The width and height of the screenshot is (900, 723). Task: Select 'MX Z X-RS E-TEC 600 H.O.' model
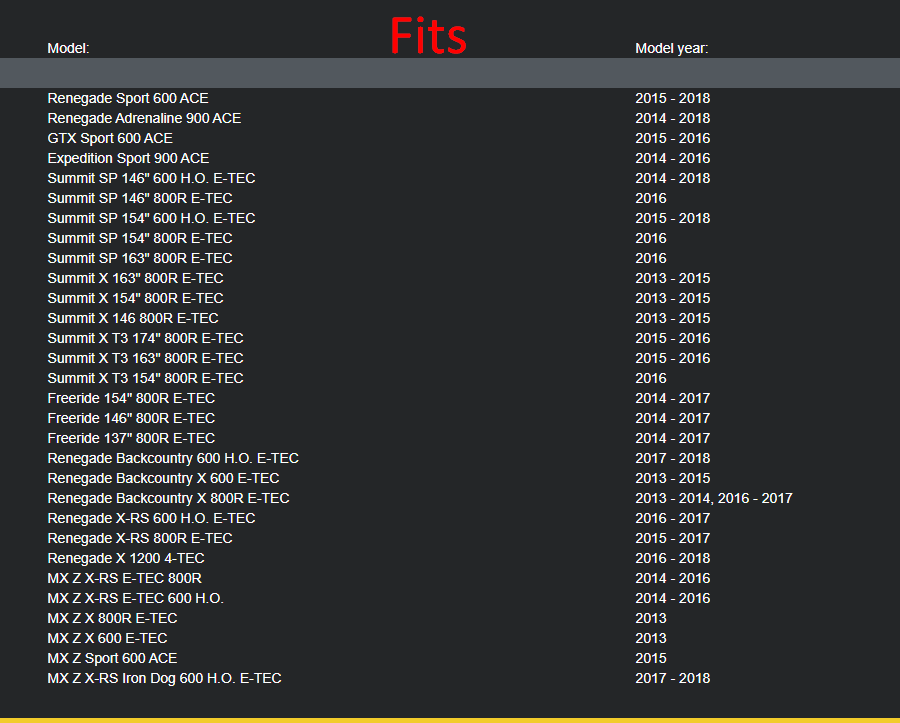[x=135, y=598]
